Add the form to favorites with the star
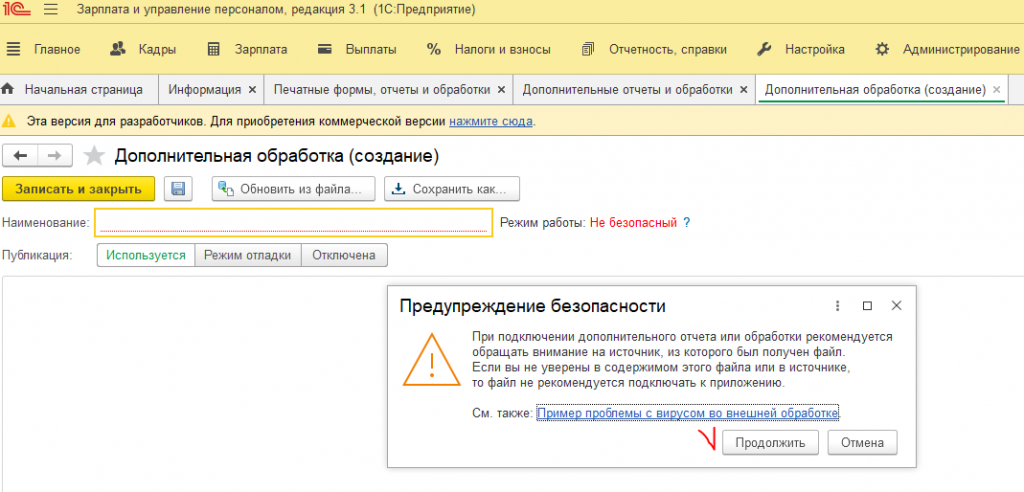Screen dimensions: 1024x492 (x=95, y=156)
